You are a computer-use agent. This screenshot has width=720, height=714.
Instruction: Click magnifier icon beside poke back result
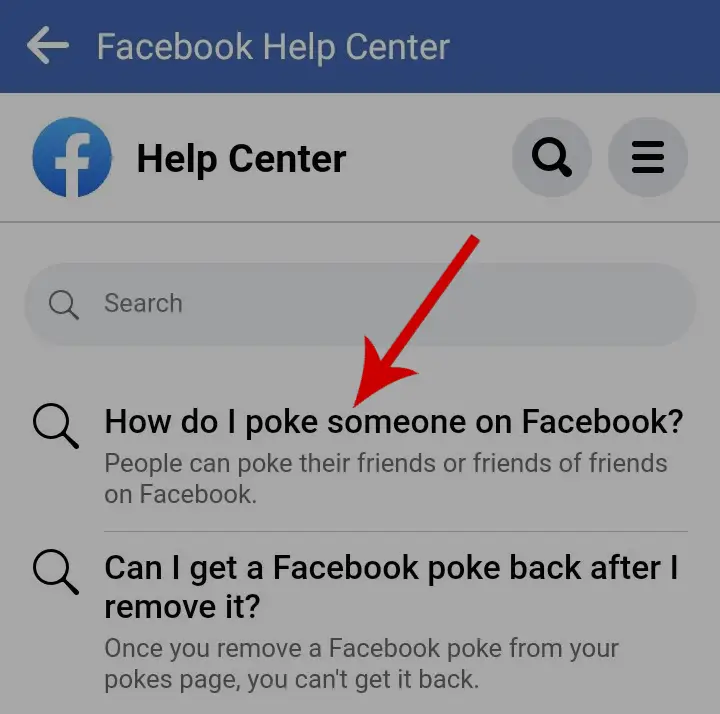(56, 572)
